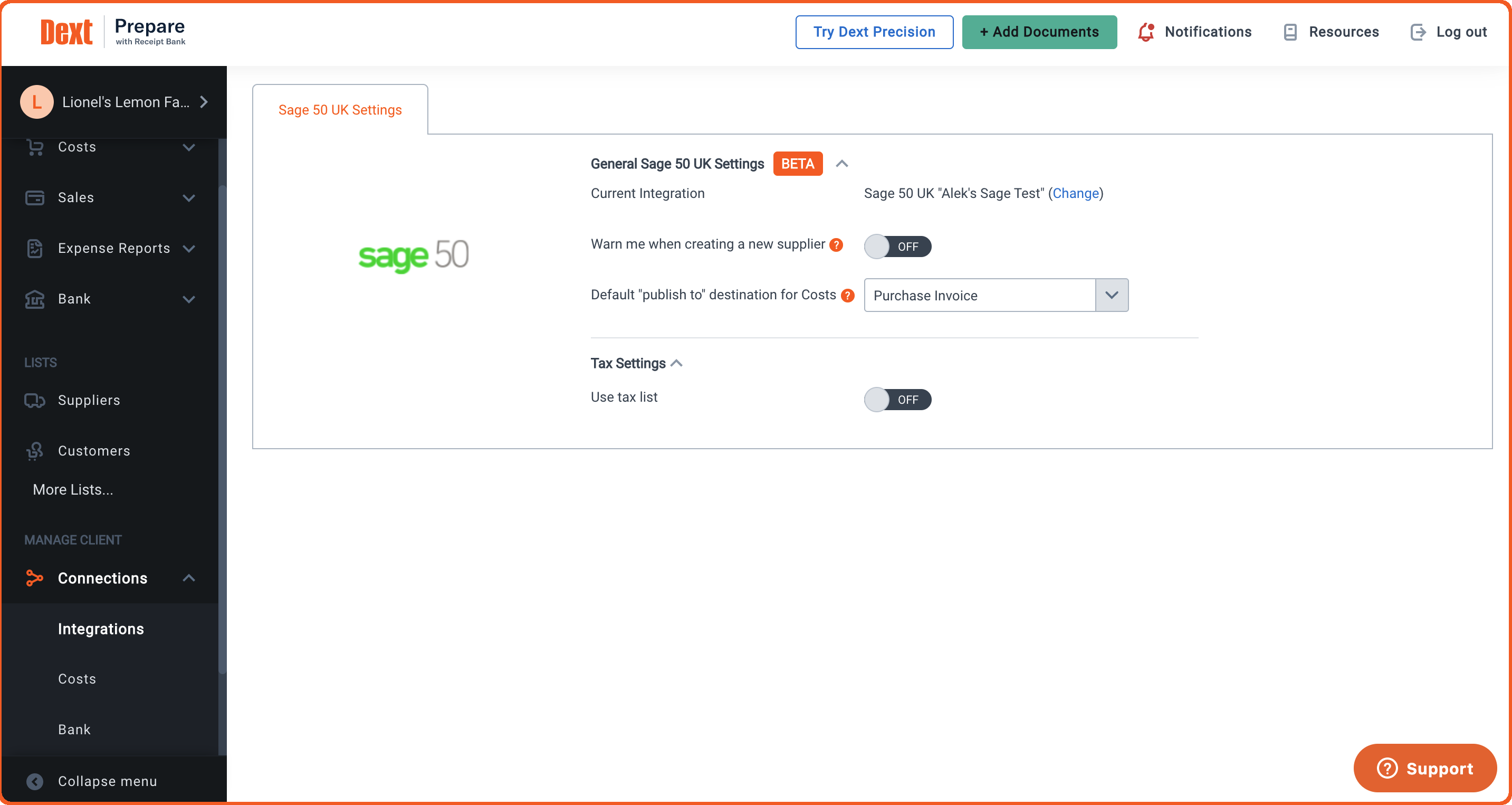
Task: Open the Default publish to destination dropdown
Action: click(1111, 294)
